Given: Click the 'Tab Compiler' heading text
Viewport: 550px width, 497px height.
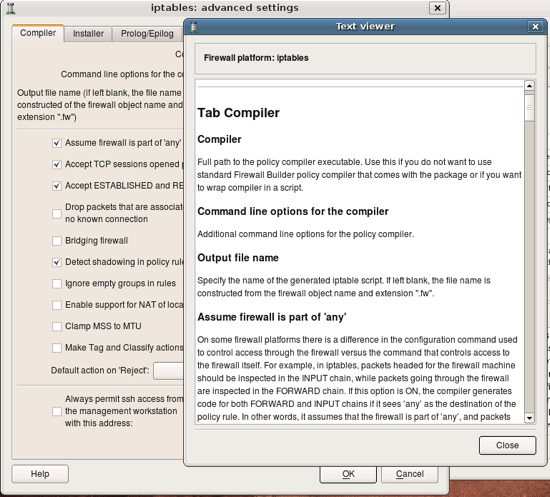Looking at the screenshot, I should (x=239, y=113).
